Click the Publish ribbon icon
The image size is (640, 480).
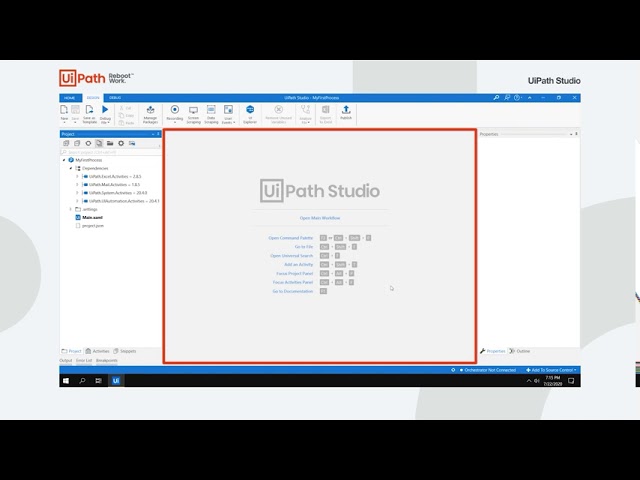pos(346,109)
